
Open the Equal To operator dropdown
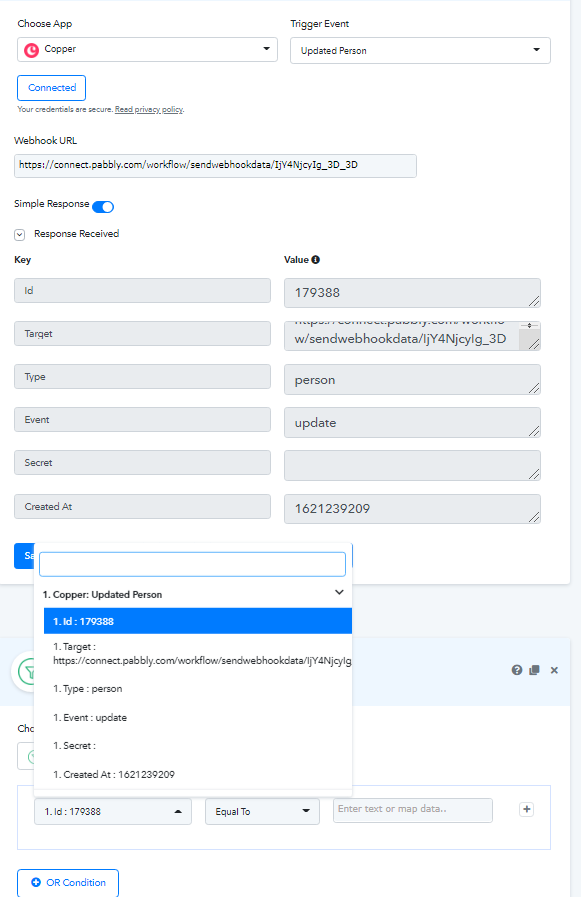pos(262,811)
